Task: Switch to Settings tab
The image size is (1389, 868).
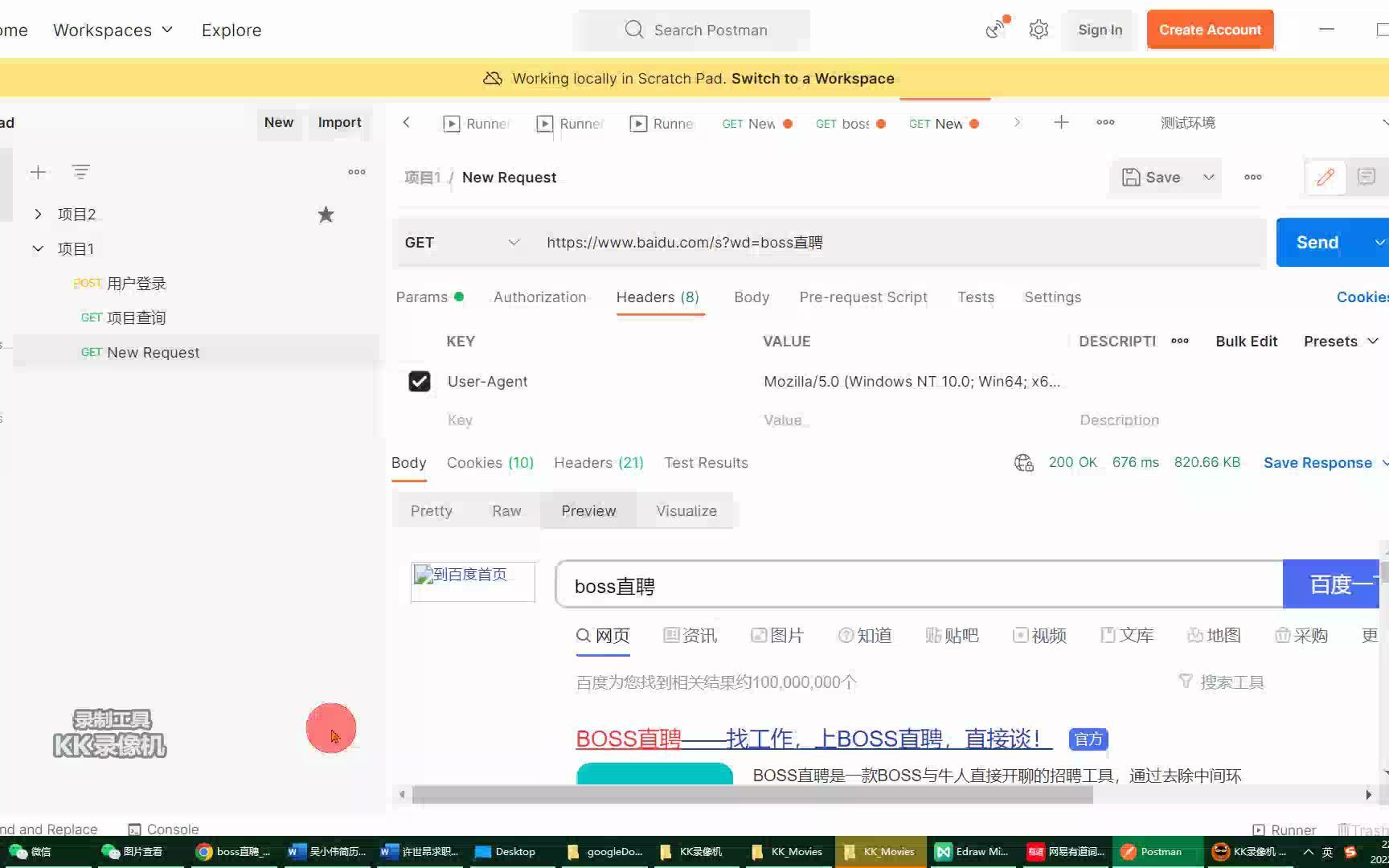Action: click(1052, 297)
